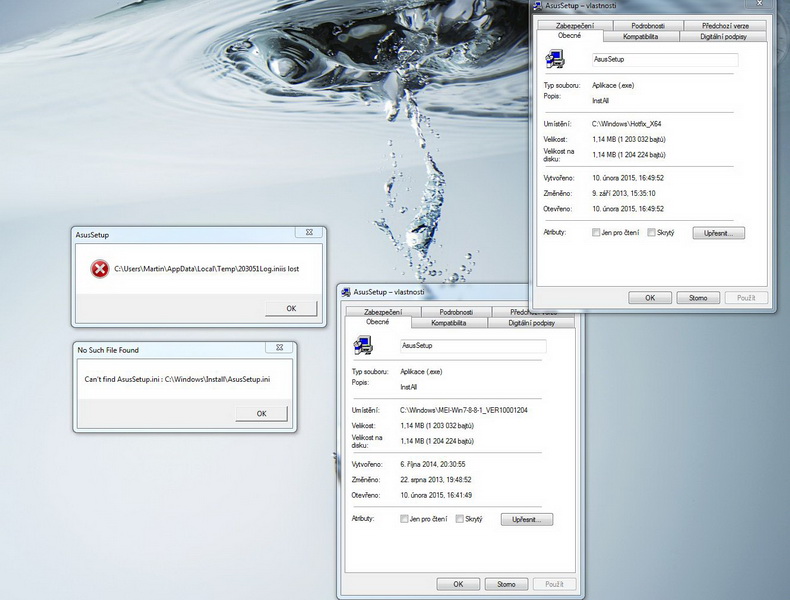Open the Zabezpečení tab in the upper properties window

[x=575, y=25]
